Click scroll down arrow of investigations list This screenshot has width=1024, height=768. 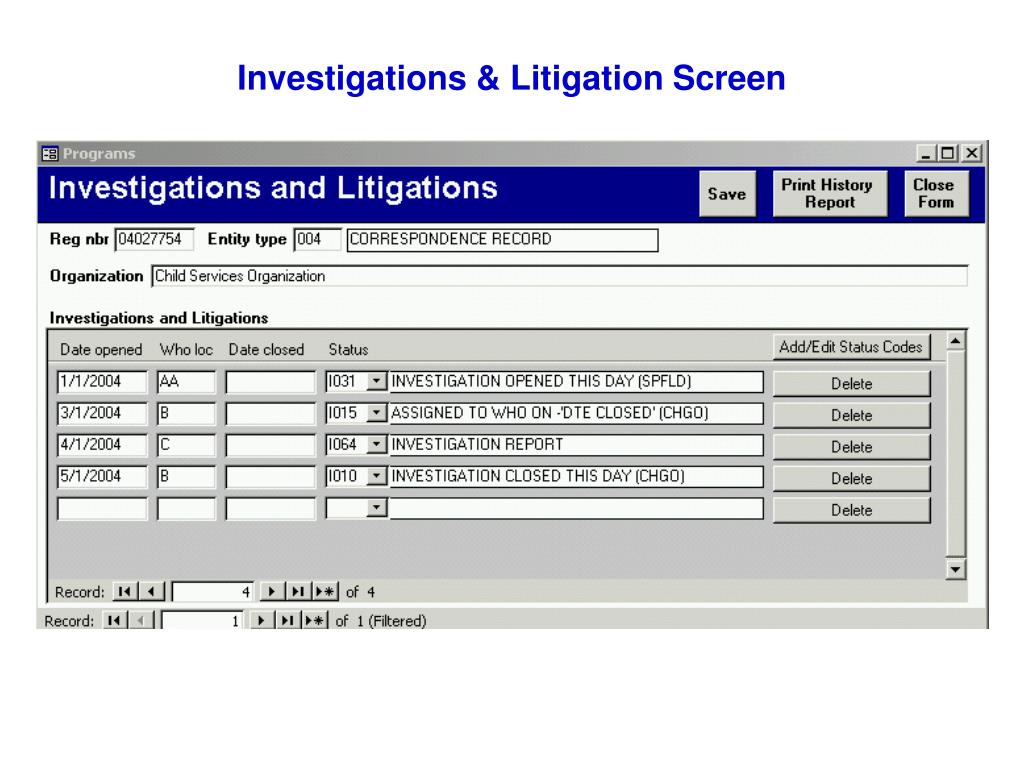[x=955, y=569]
